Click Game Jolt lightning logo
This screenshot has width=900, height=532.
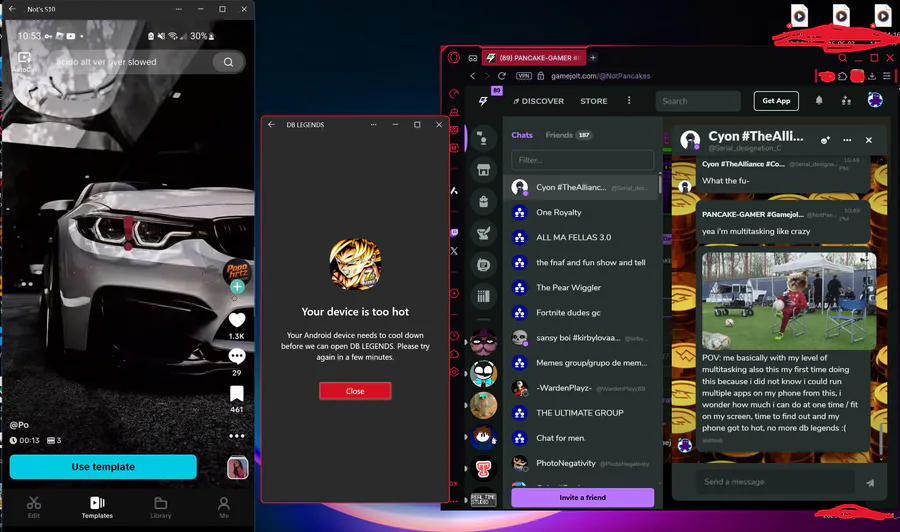coord(483,101)
